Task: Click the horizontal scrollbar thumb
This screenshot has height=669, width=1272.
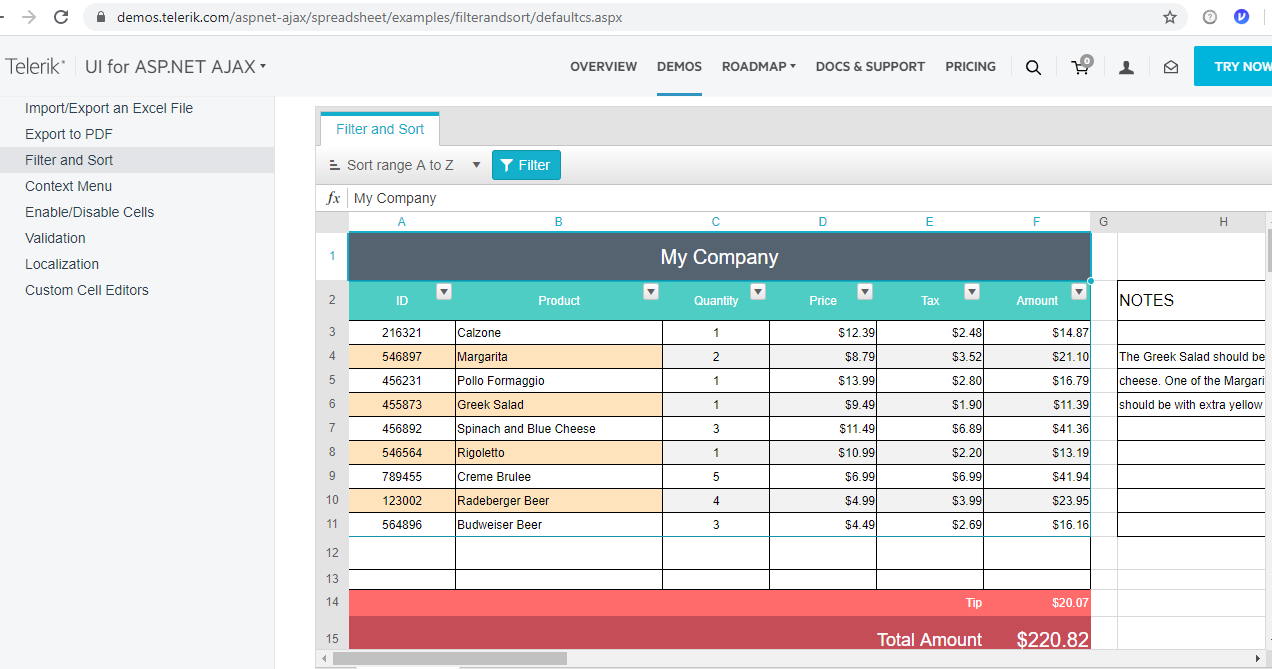Action: [x=450, y=659]
